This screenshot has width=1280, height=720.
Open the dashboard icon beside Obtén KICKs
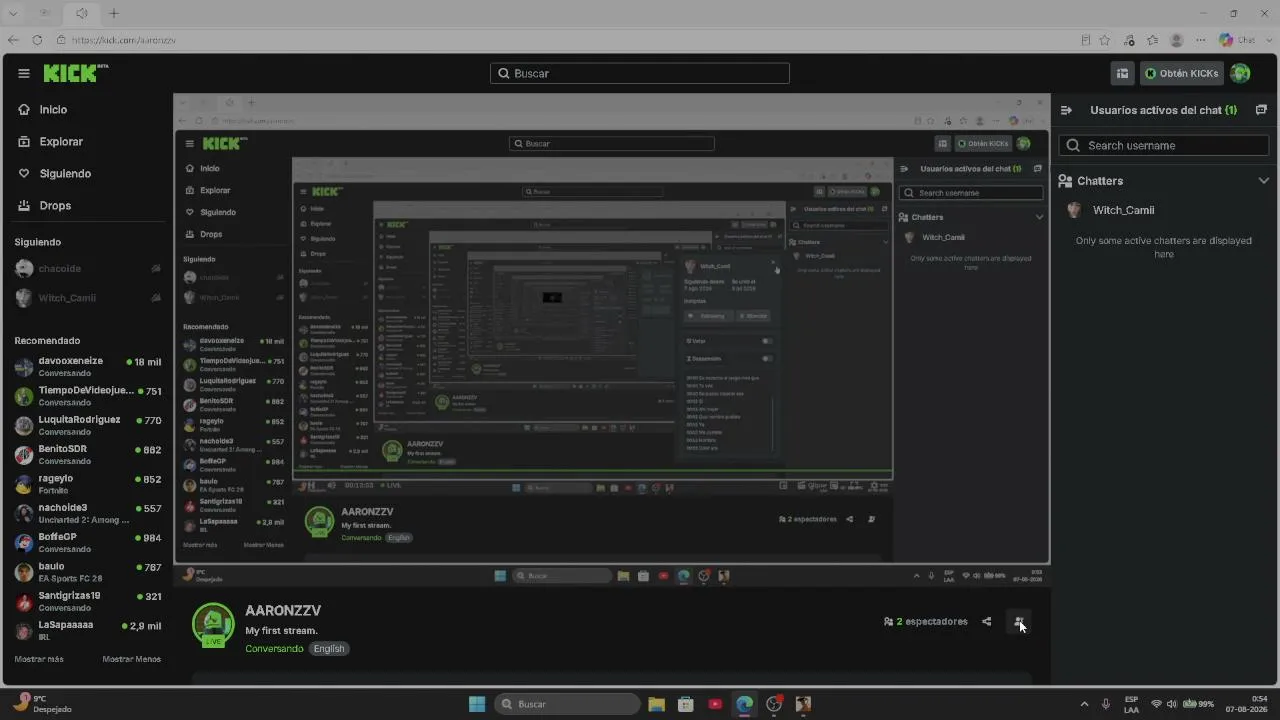tap(1122, 73)
